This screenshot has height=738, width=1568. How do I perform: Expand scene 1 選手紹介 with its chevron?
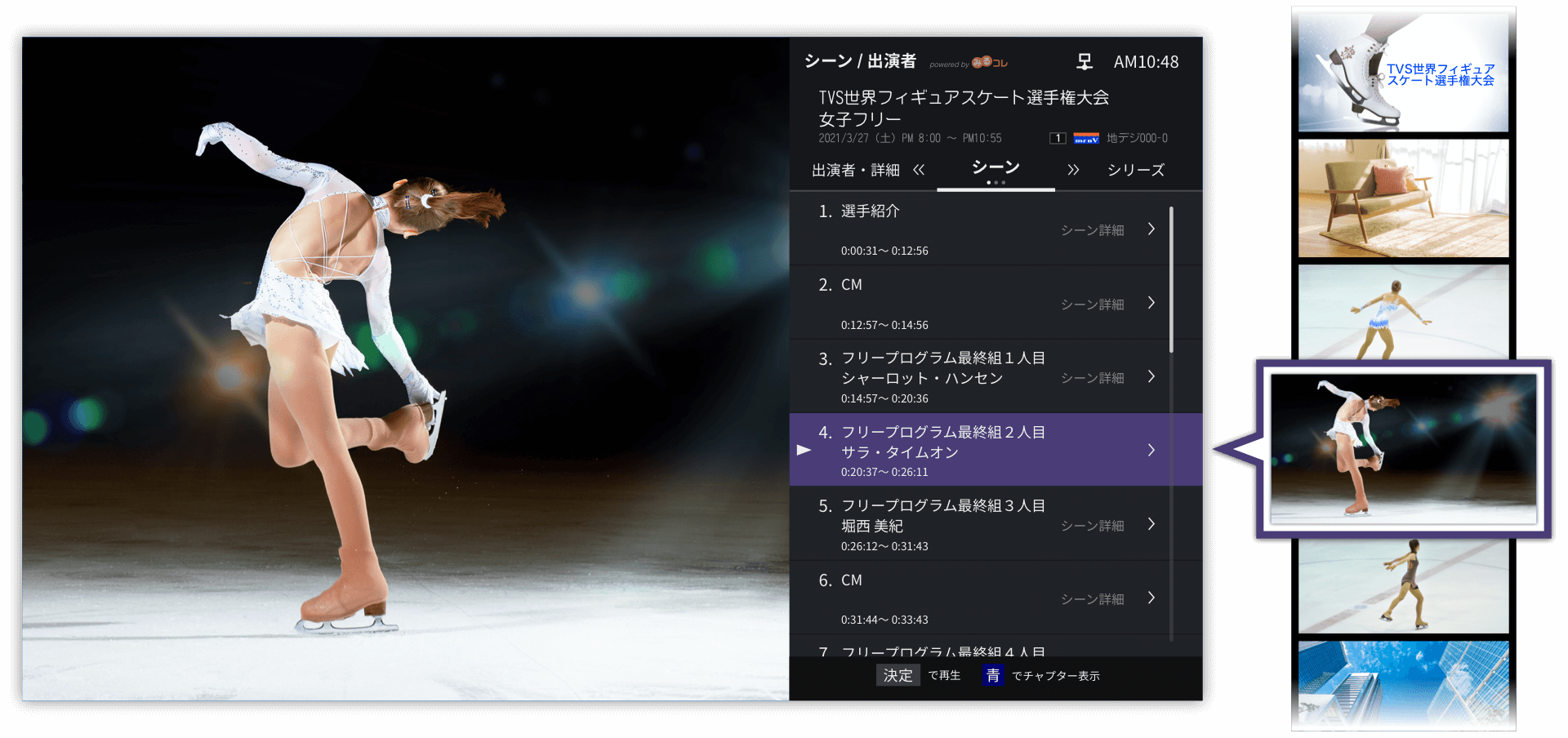click(x=1151, y=229)
